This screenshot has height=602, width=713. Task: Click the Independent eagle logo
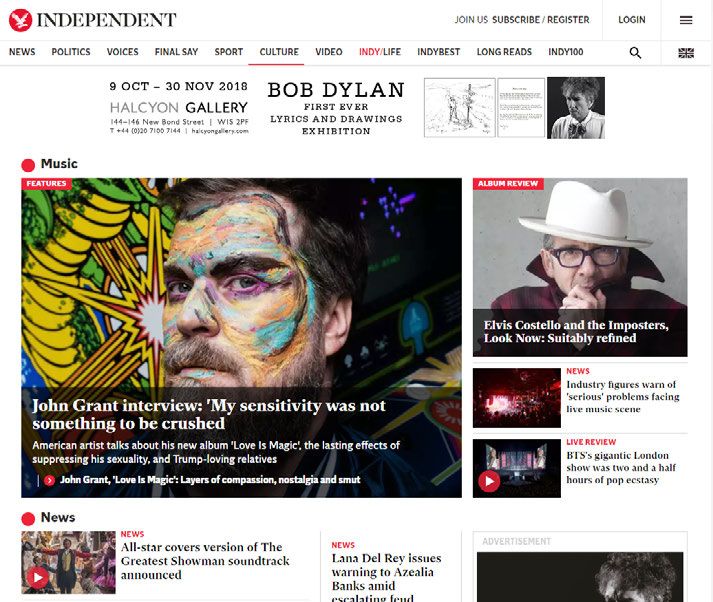point(20,20)
